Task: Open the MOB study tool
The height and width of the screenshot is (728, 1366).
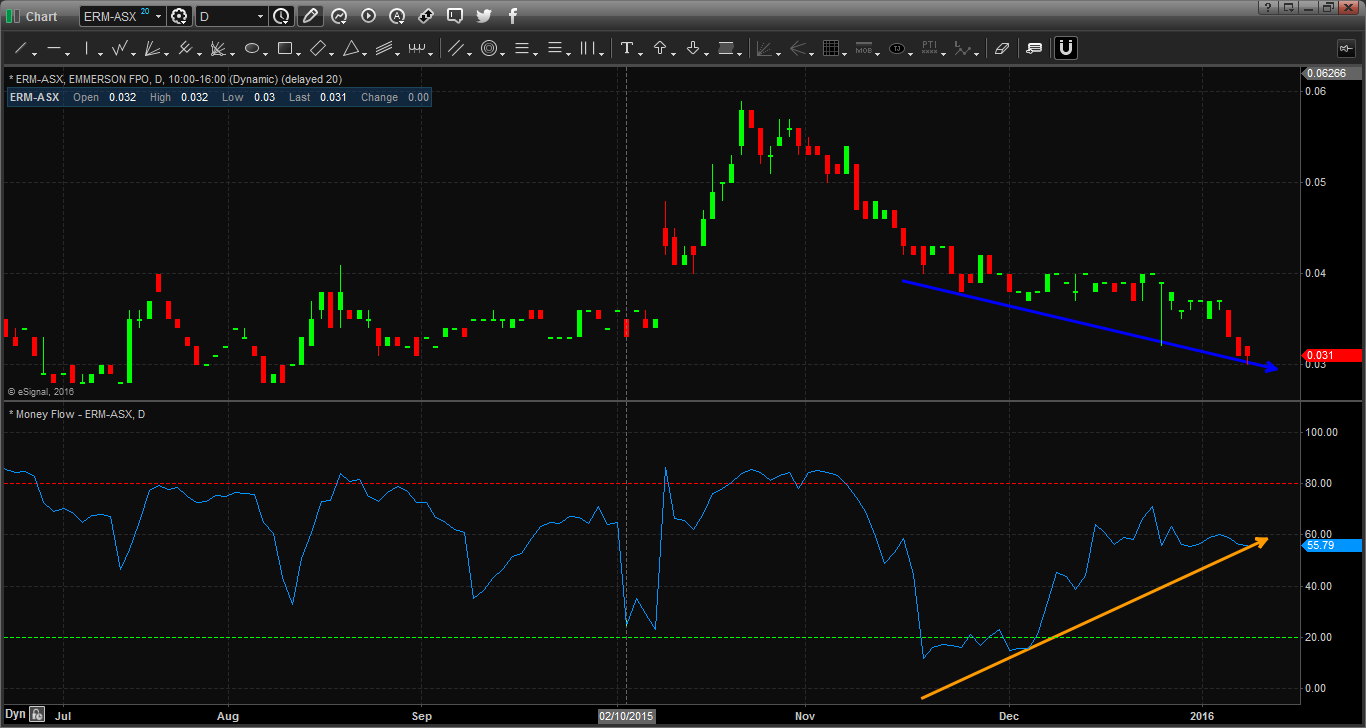Action: click(864, 47)
